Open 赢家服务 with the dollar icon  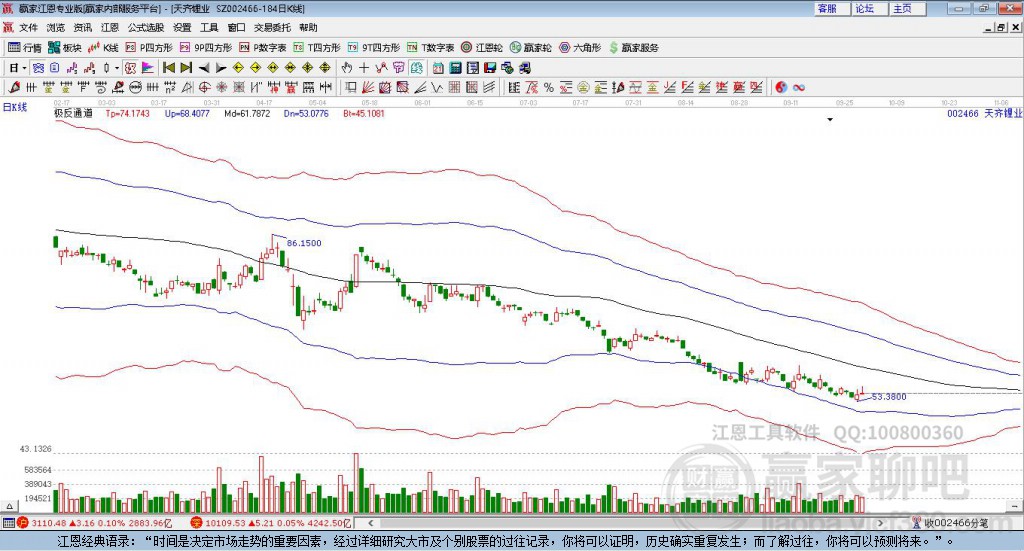634,48
